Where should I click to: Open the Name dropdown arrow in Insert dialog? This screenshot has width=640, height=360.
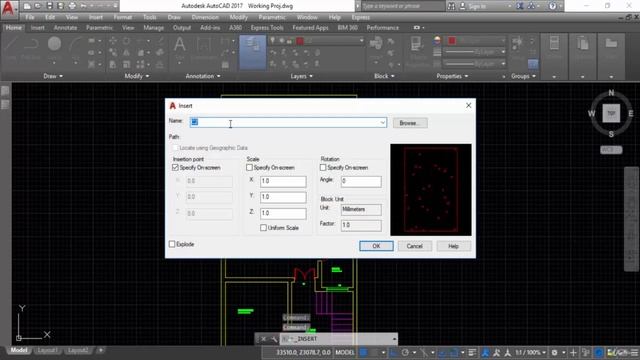382,122
